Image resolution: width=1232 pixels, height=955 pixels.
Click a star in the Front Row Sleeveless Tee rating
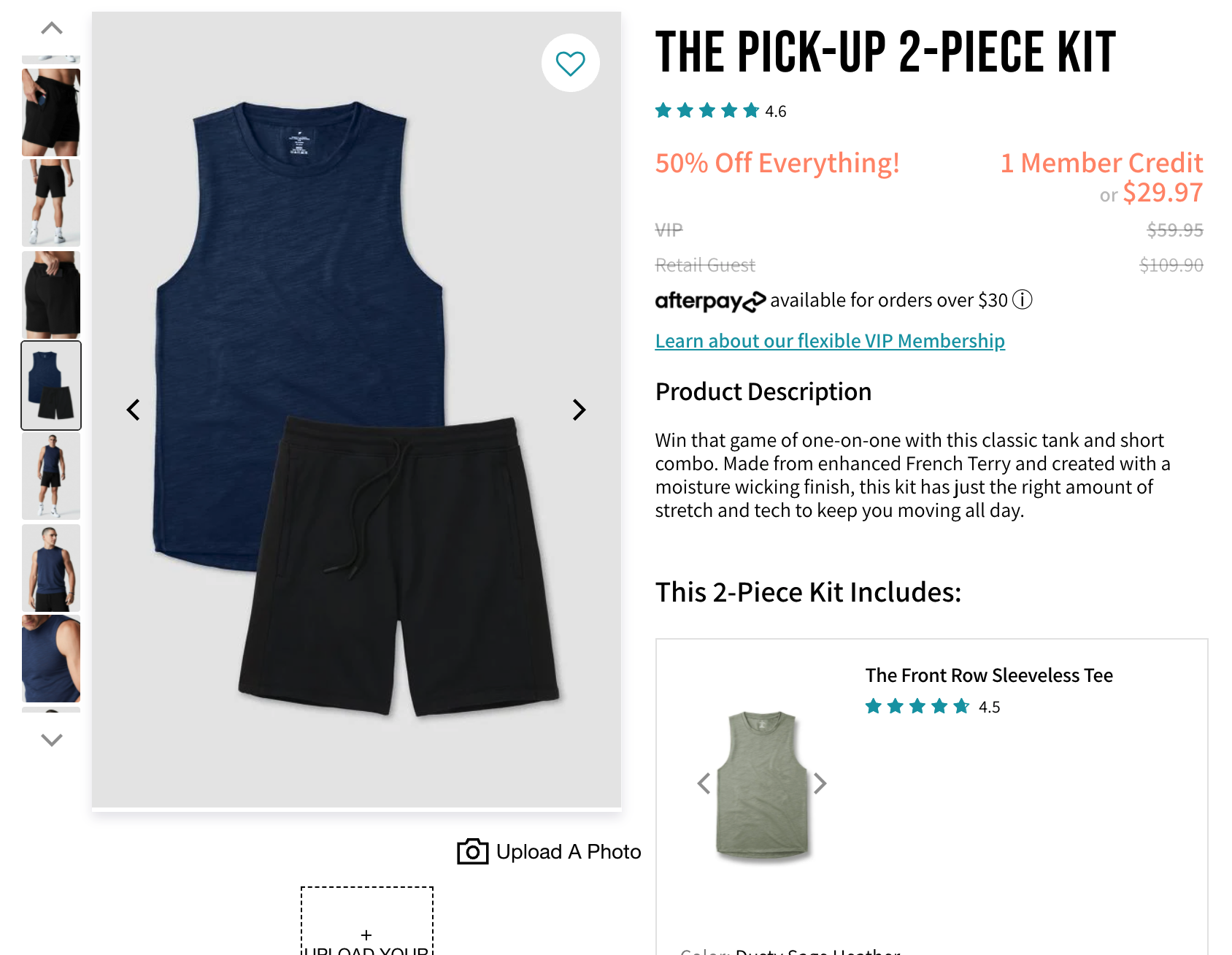pyautogui.click(x=917, y=706)
